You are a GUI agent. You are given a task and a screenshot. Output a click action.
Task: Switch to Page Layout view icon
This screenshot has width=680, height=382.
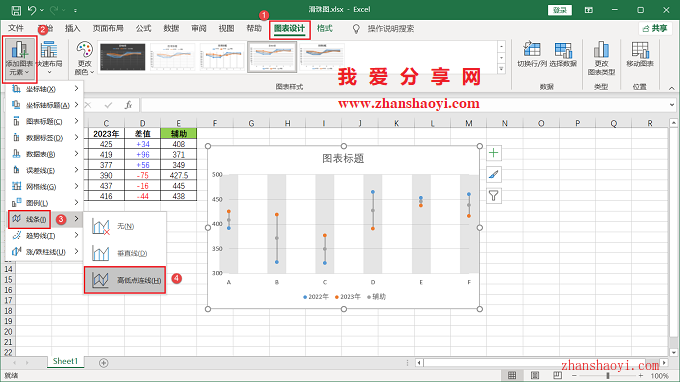[535, 375]
